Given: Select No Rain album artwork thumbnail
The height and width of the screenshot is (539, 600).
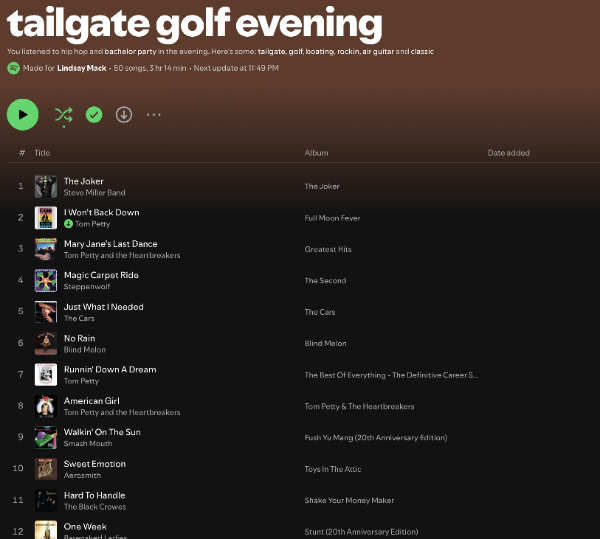Looking at the screenshot, I should click(46, 343).
